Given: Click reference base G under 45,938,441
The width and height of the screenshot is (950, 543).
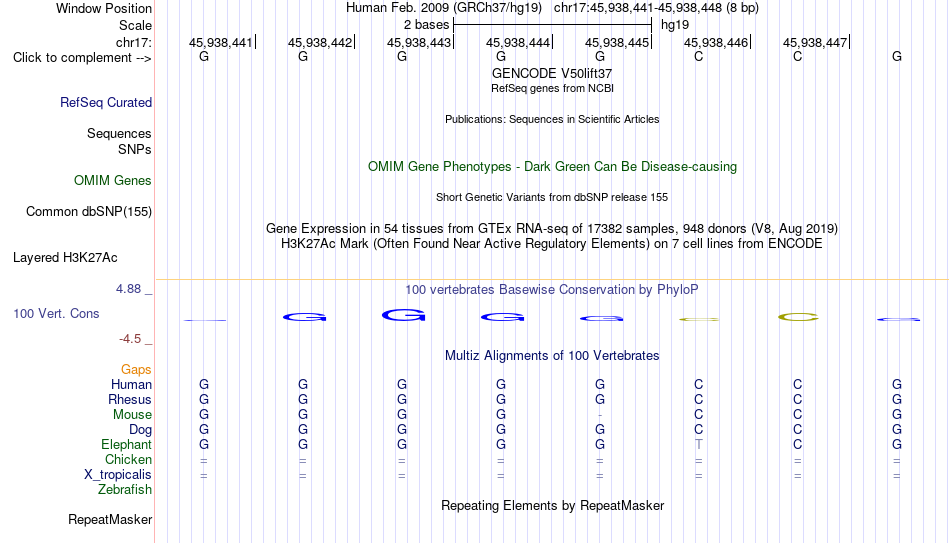Looking at the screenshot, I should point(204,56).
